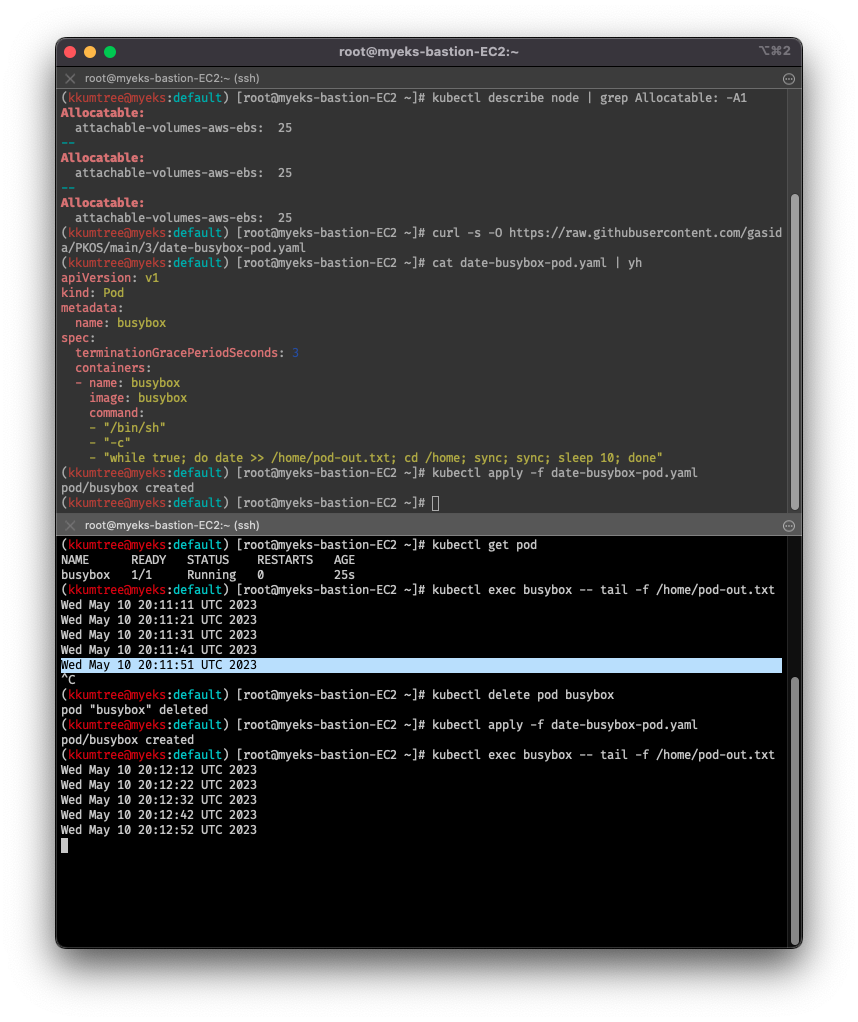
Task: Click the '1/1' ready value
Action: (141, 575)
